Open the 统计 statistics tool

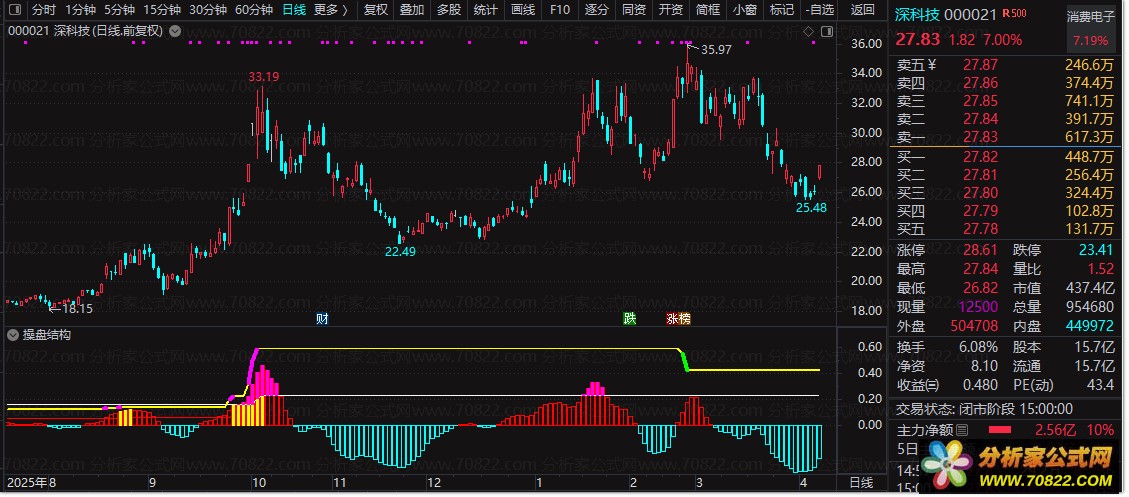(486, 10)
